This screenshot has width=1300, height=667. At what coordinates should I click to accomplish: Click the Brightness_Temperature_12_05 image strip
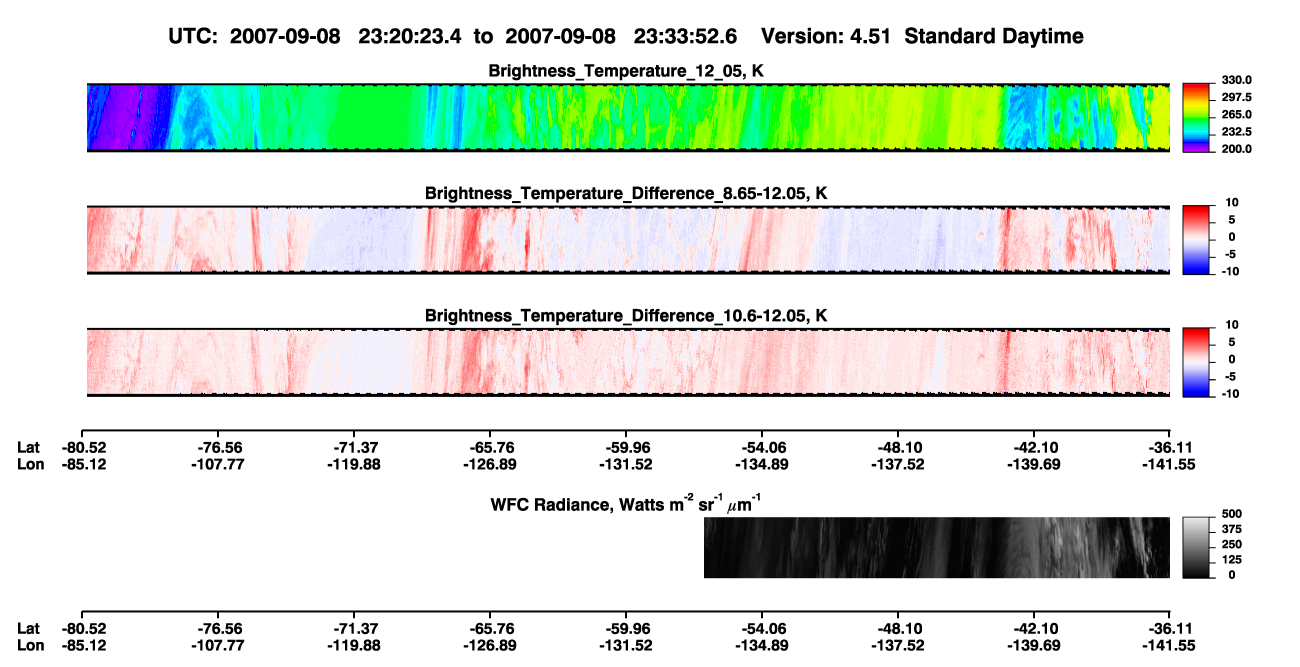click(628, 118)
